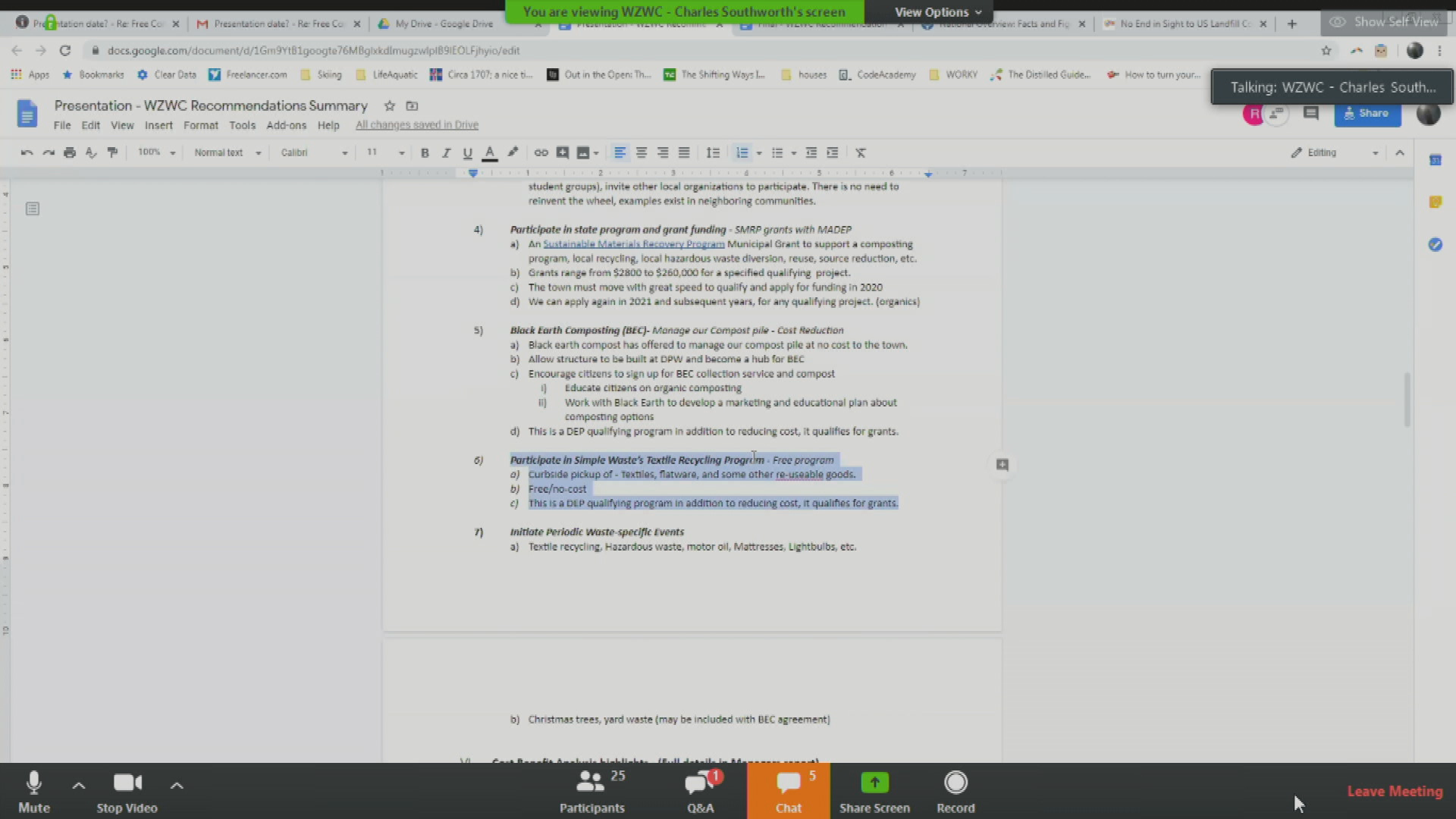The height and width of the screenshot is (819, 1456).
Task: Click the Move to folder icon
Action: [412, 105]
